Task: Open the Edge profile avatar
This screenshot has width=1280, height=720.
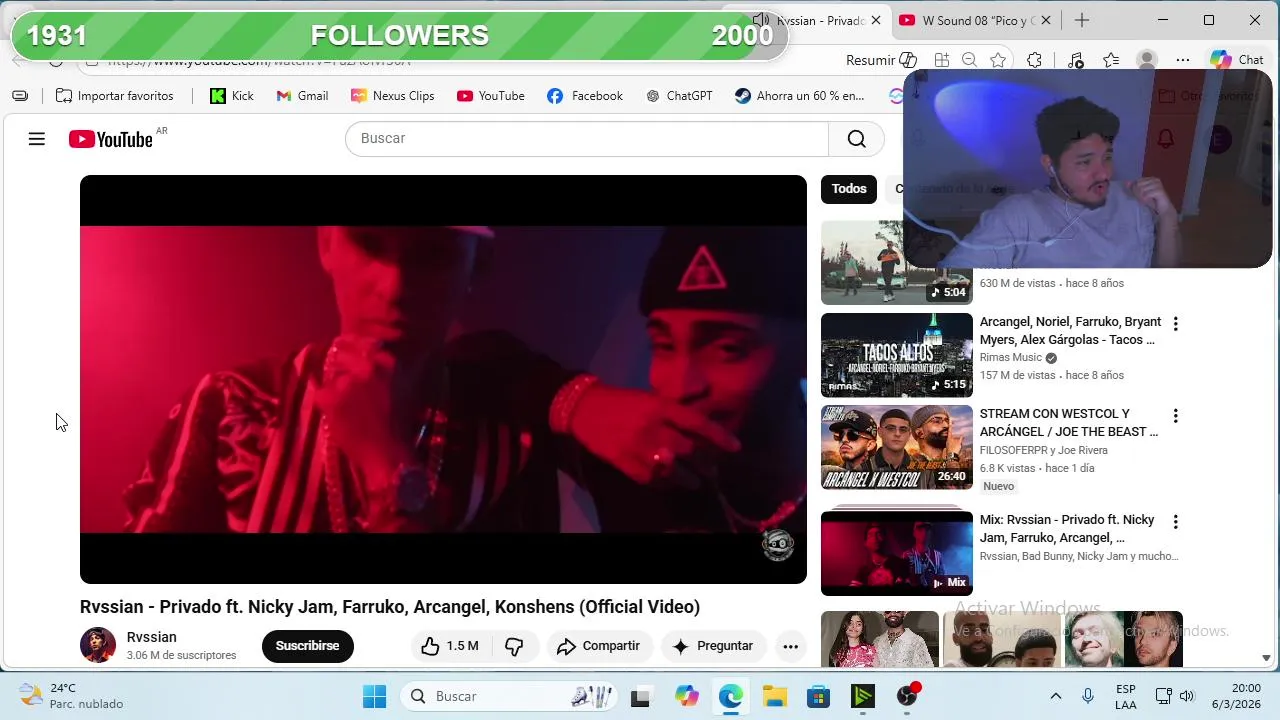Action: (1147, 60)
